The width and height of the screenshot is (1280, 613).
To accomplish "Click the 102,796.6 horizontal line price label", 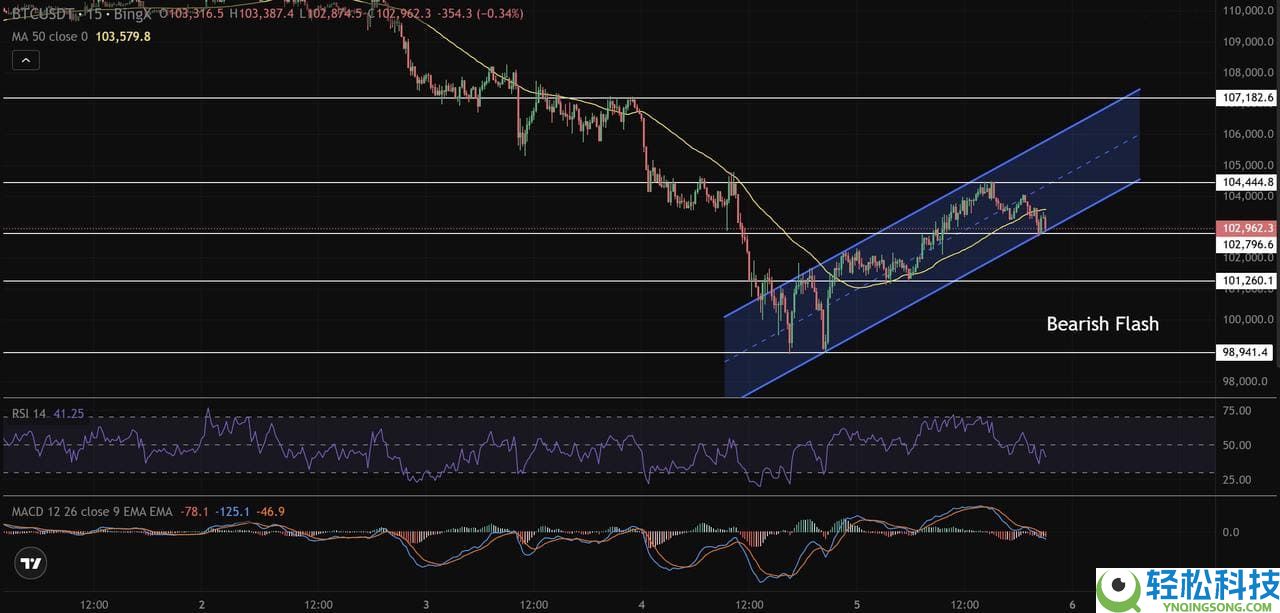I will 1247,244.
